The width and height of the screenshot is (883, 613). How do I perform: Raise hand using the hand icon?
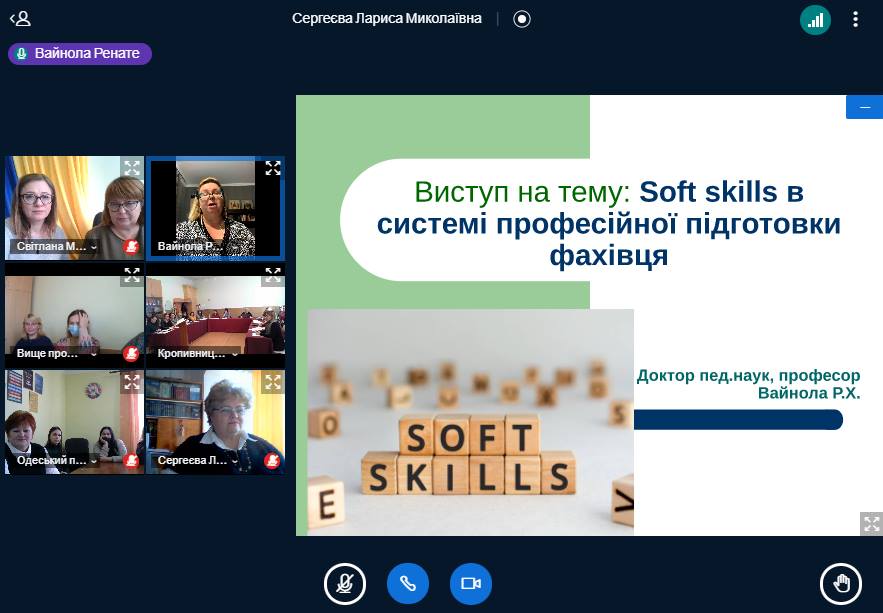841,583
